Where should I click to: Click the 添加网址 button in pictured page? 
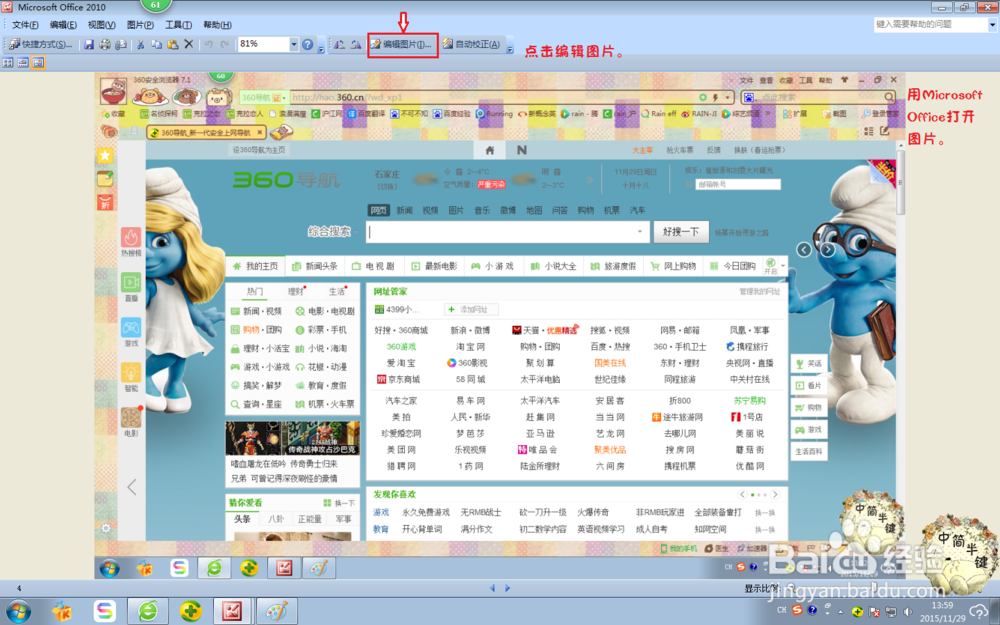471,309
